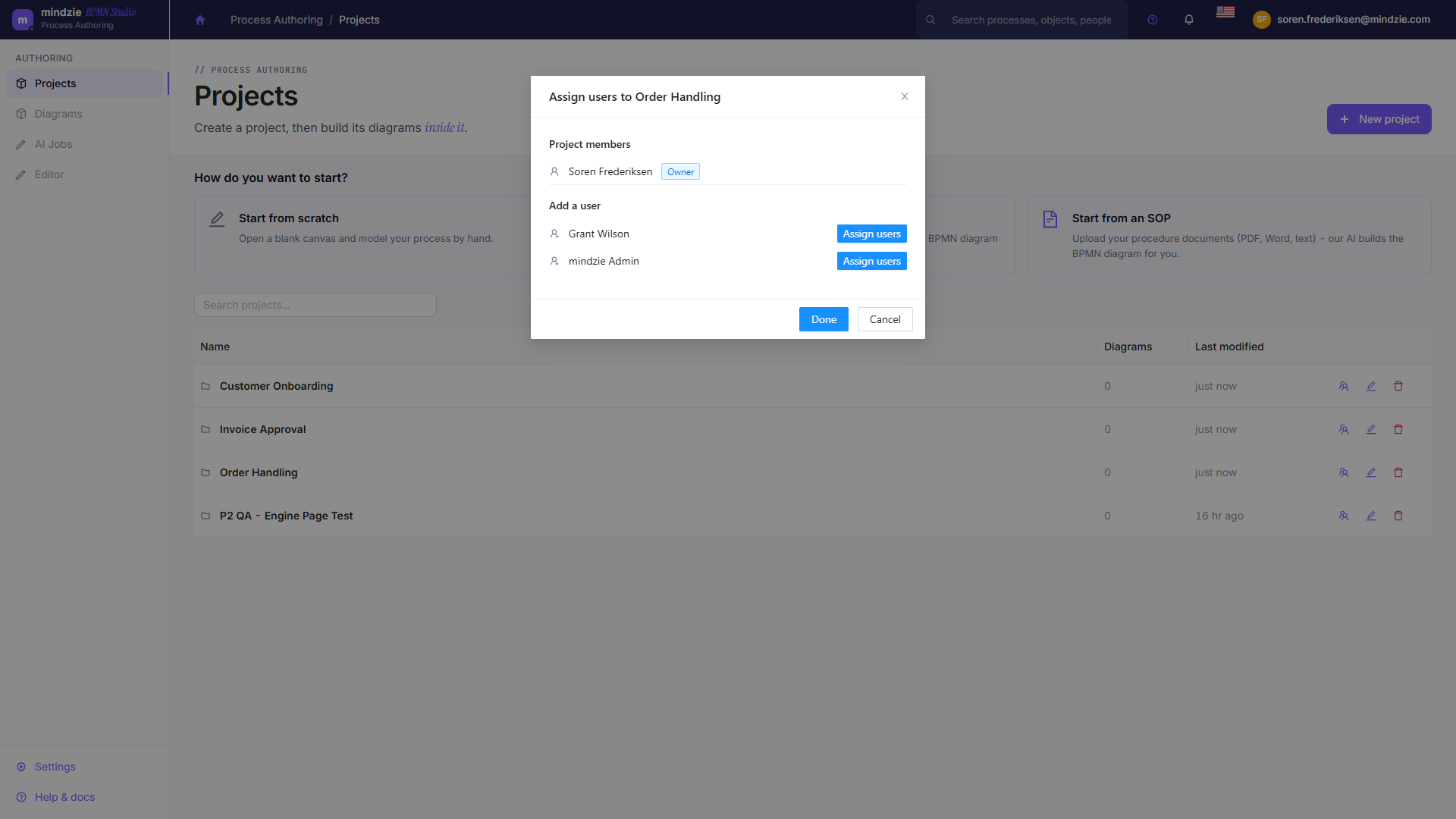Click the mindzie logo icon
The image size is (1456, 819).
click(22, 20)
